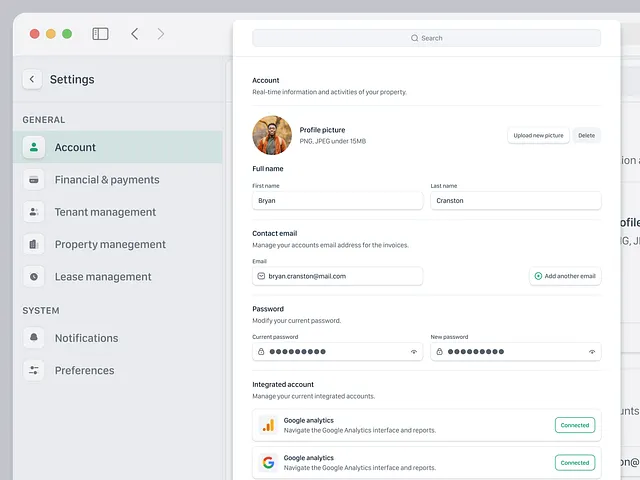Image resolution: width=640 pixels, height=480 pixels.
Task: Click the Property management building icon
Action: tap(34, 244)
